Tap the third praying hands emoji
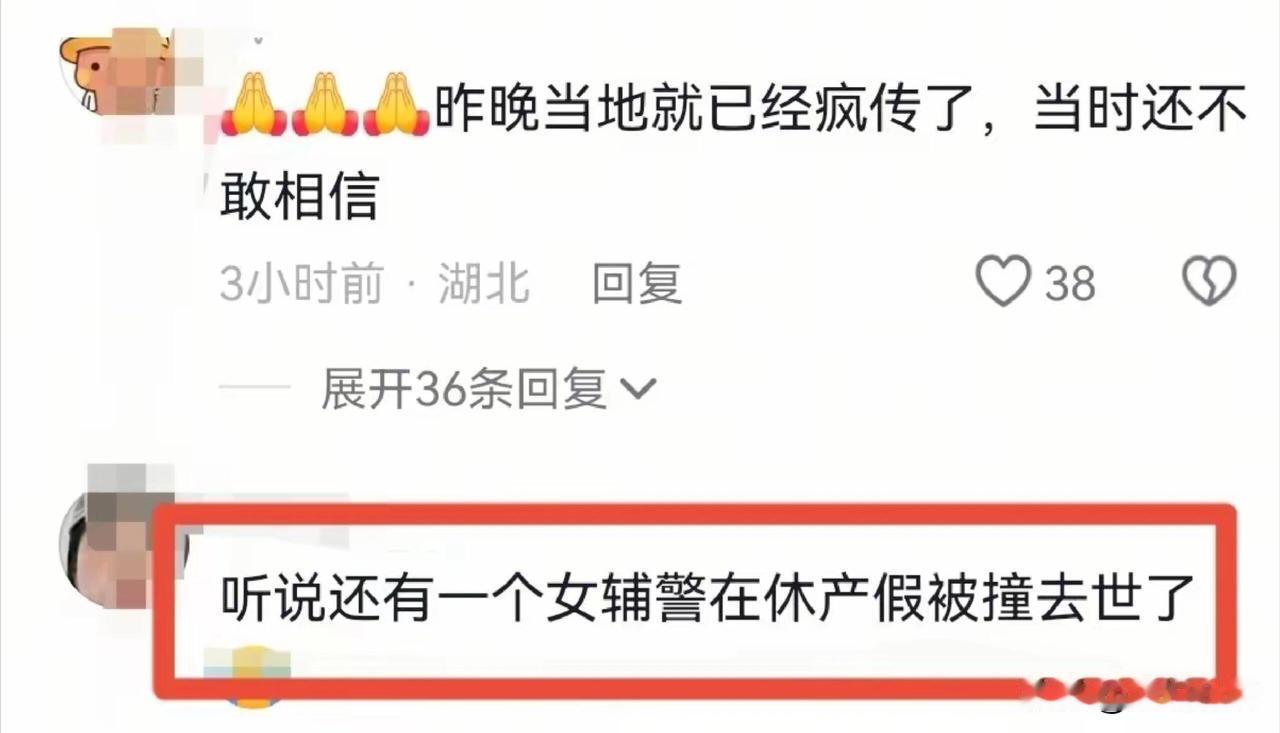Viewport: 1280px width, 733px height. click(x=397, y=104)
